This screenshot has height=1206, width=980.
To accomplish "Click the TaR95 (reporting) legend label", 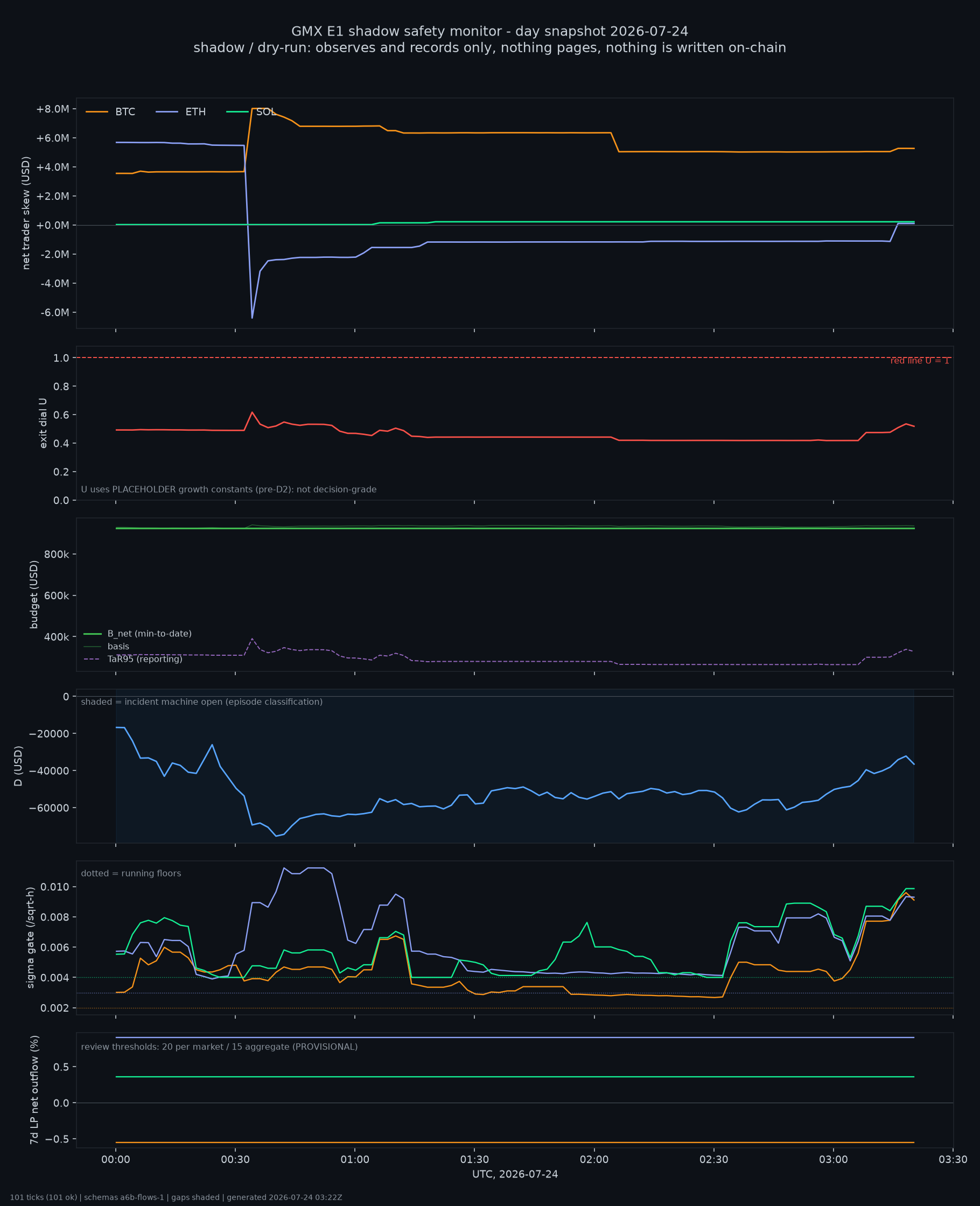I will coord(145,659).
